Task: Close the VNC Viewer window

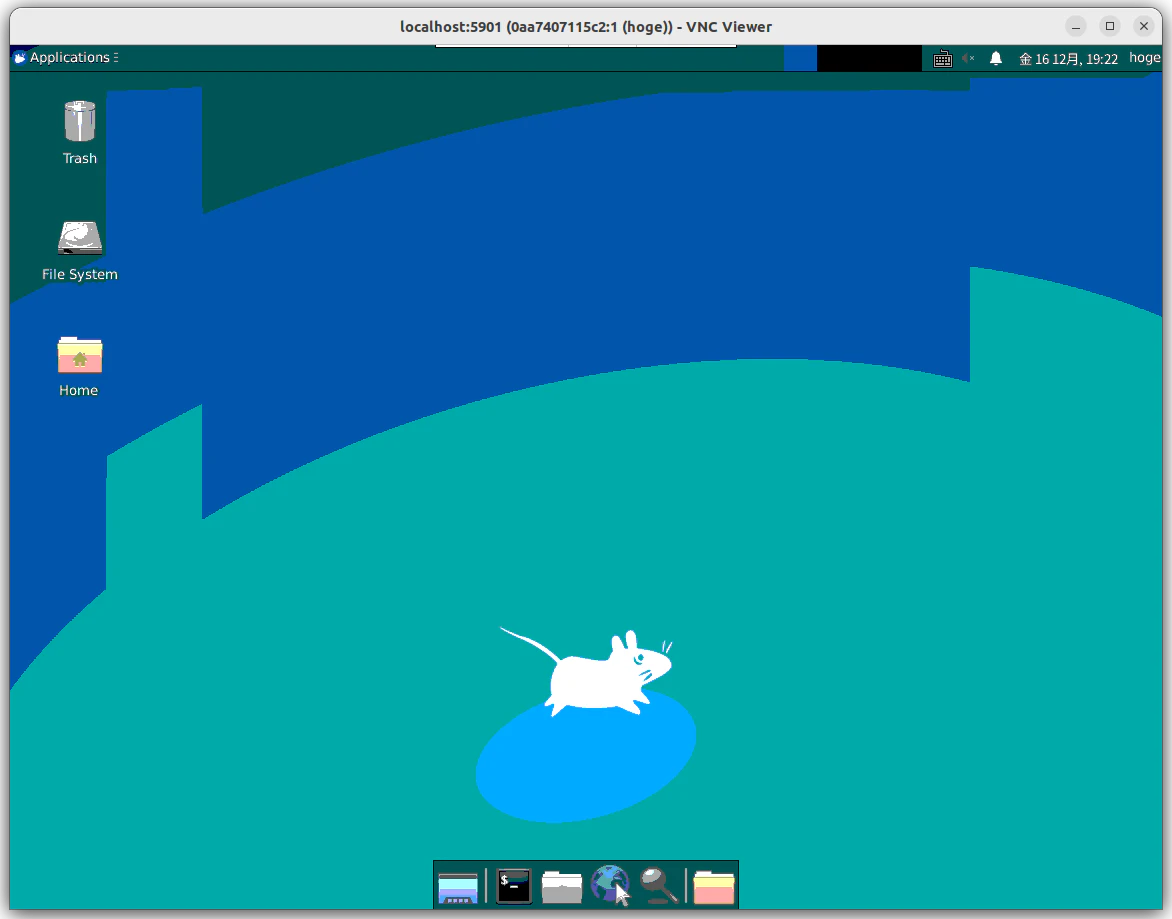Action: click(1144, 26)
